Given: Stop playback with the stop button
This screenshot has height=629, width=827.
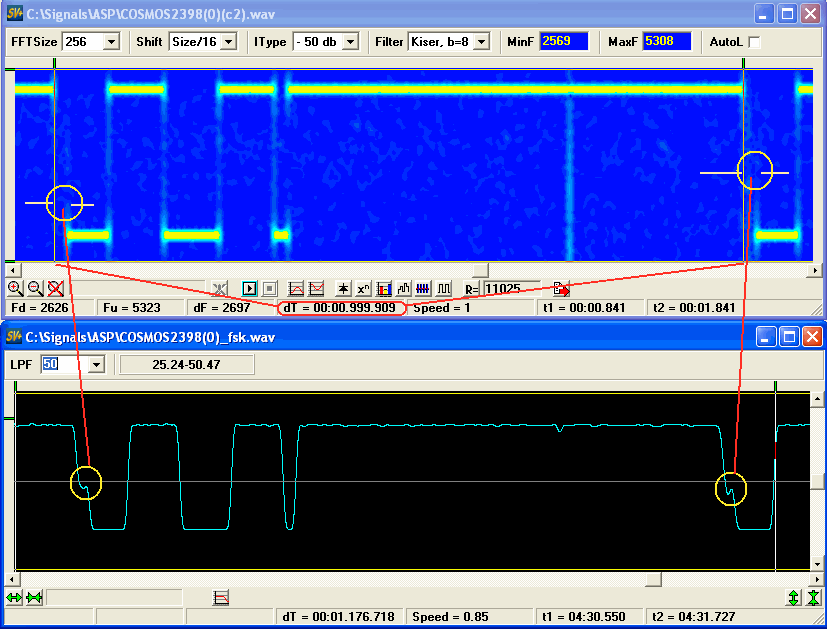Looking at the screenshot, I should pyautogui.click(x=270, y=288).
